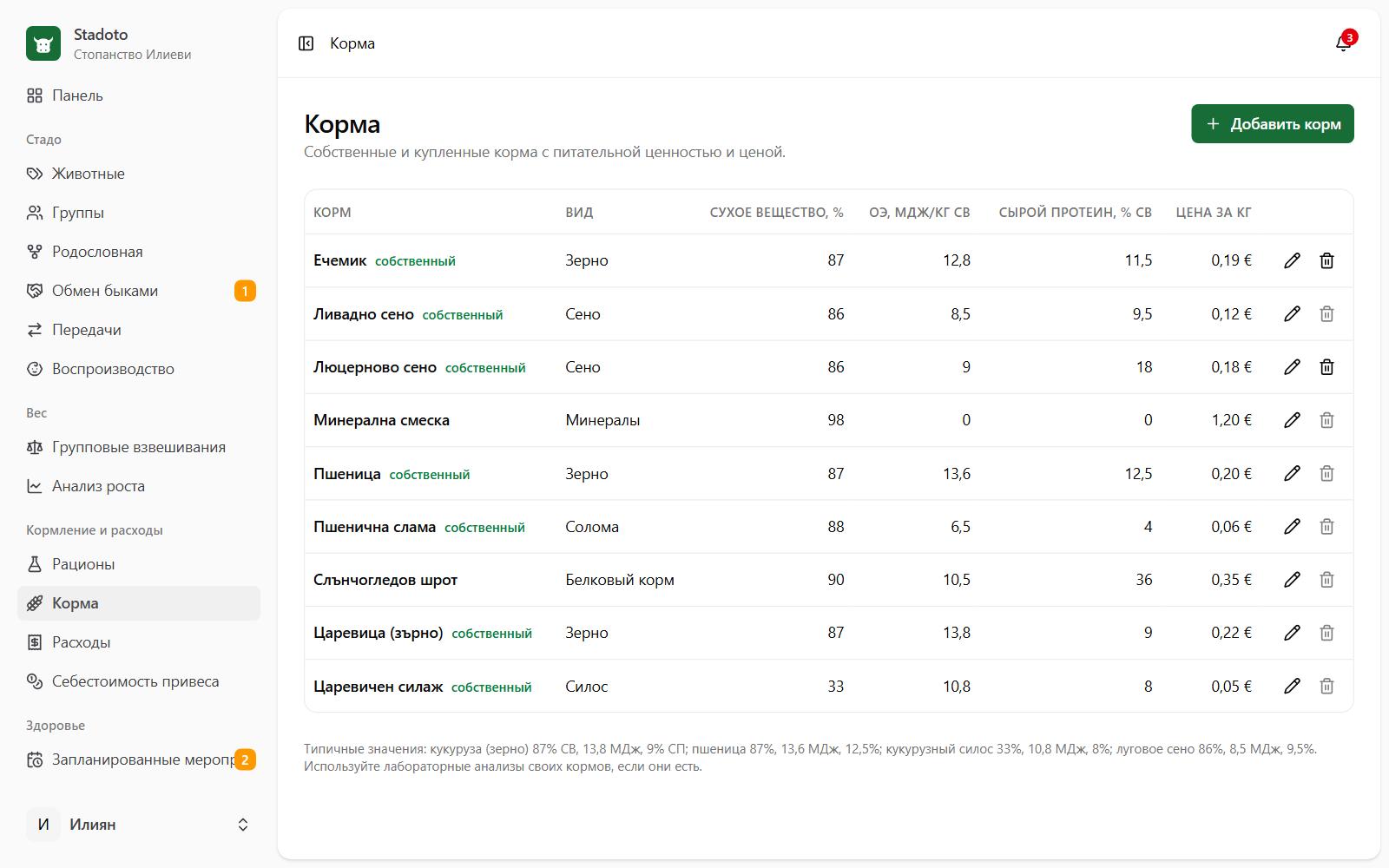Click the Добавить корм button

click(x=1272, y=124)
